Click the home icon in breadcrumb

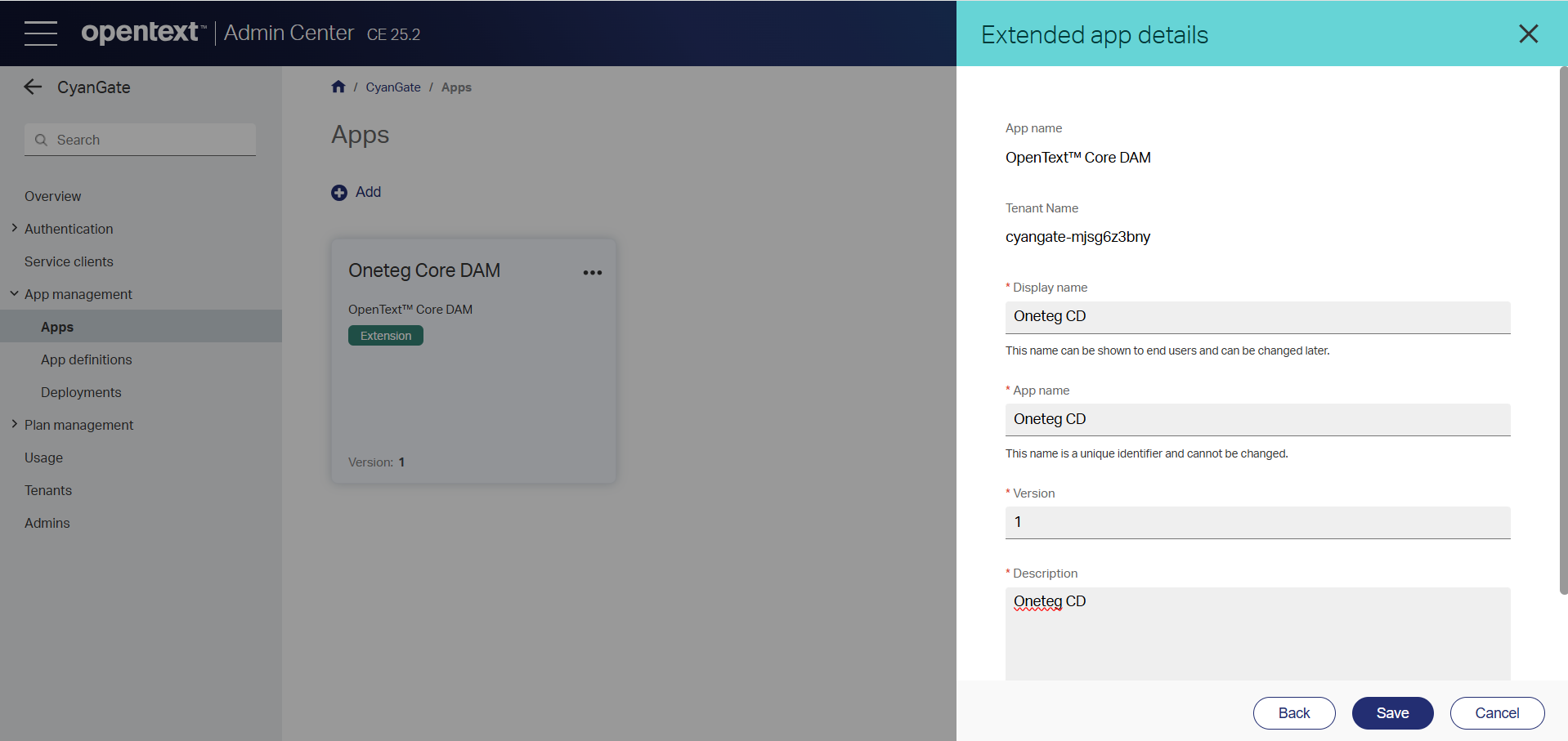[338, 87]
